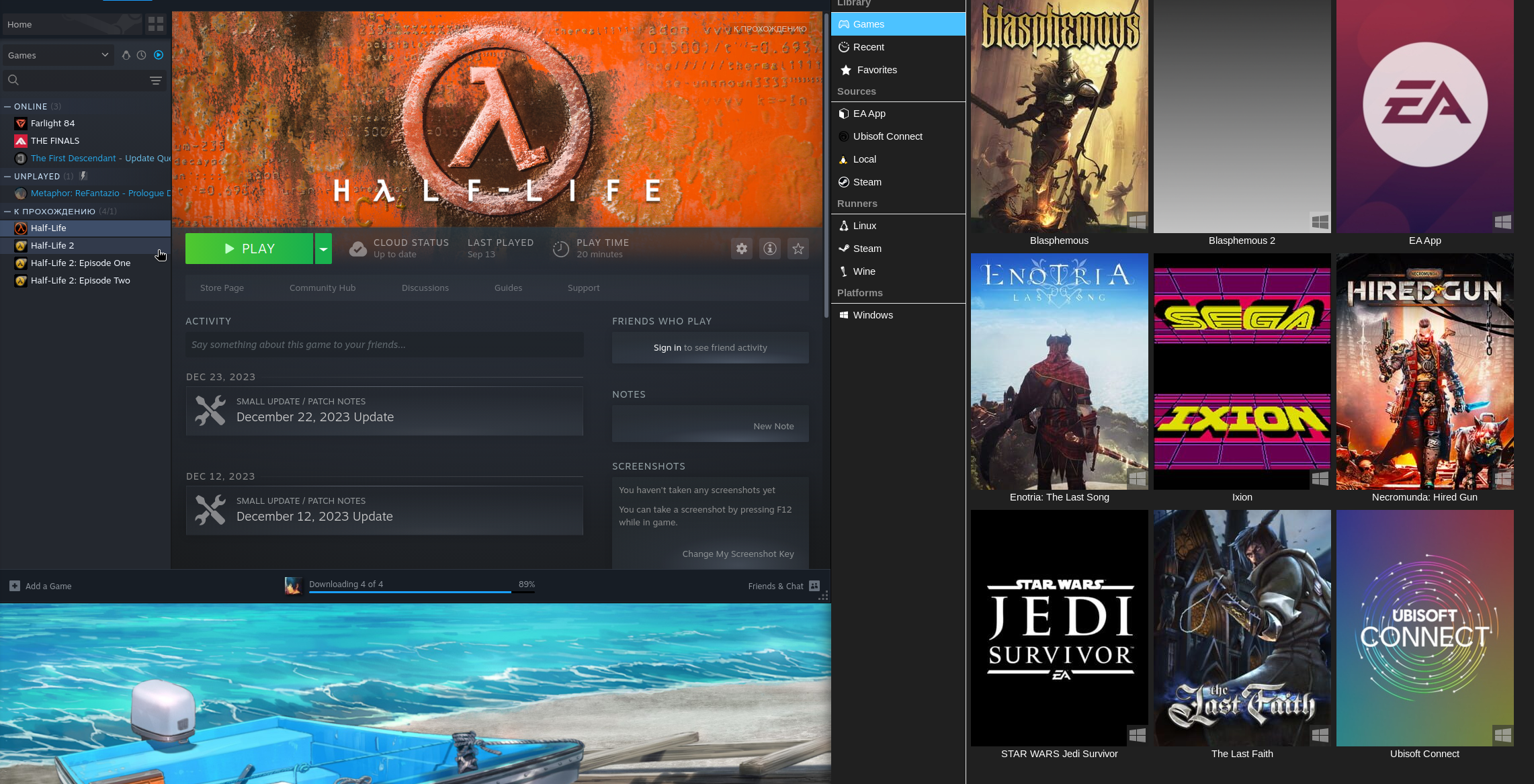This screenshot has height=784, width=1534.
Task: Select THE FINALS in the games list
Action: [x=85, y=141]
